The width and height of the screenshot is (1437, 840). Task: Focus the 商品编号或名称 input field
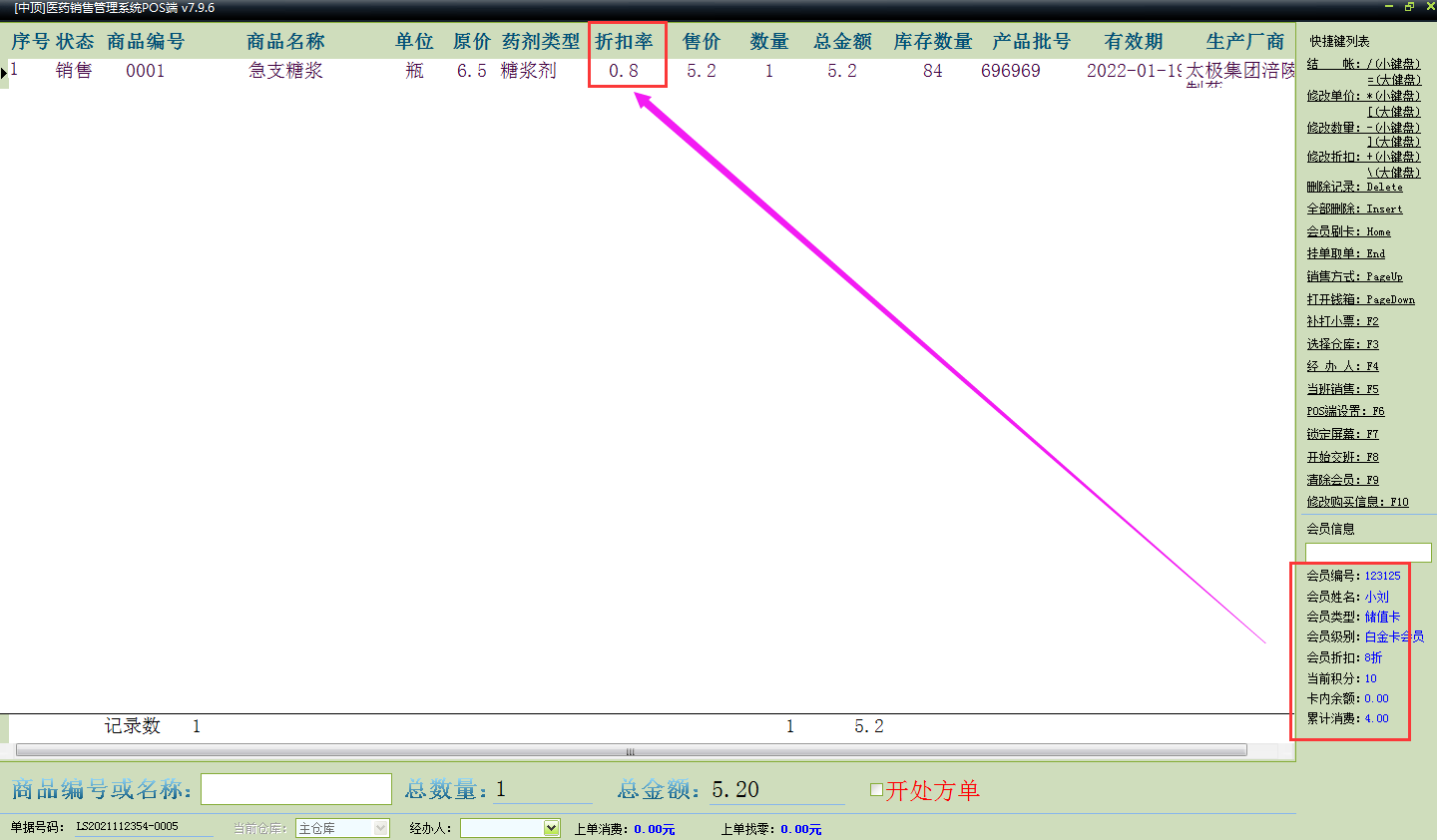(x=296, y=789)
